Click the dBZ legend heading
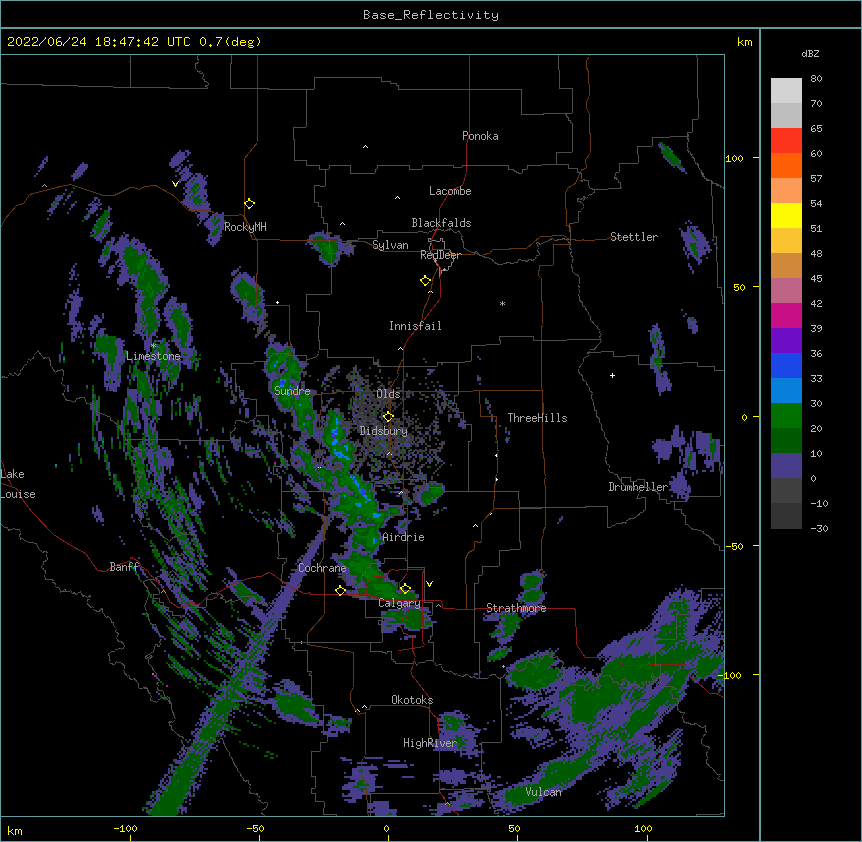Viewport: 862px width, 842px height. pyautogui.click(x=810, y=54)
